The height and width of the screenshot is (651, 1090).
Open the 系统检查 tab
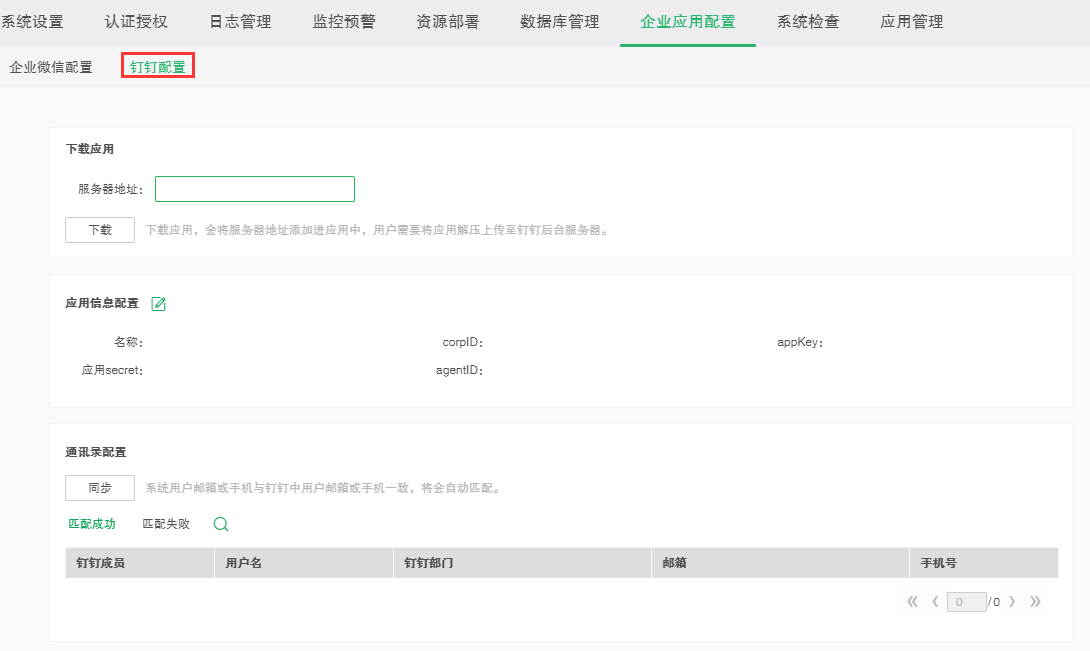pyautogui.click(x=808, y=22)
